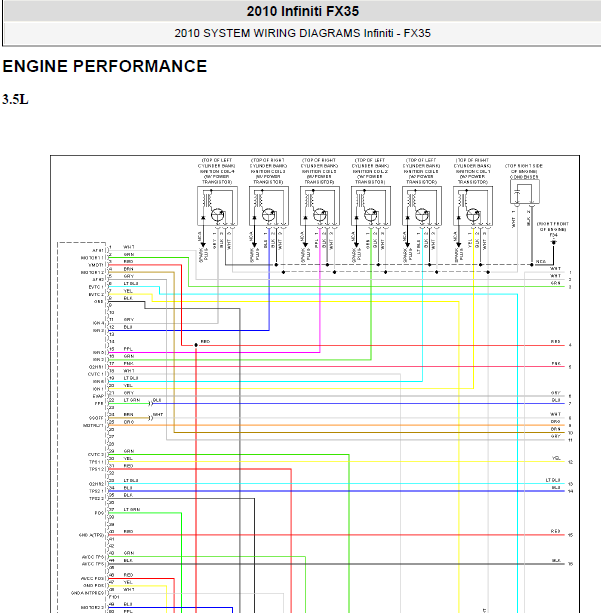
Task: Click the 'CVTC 1' terminal label
Action: click(x=96, y=374)
